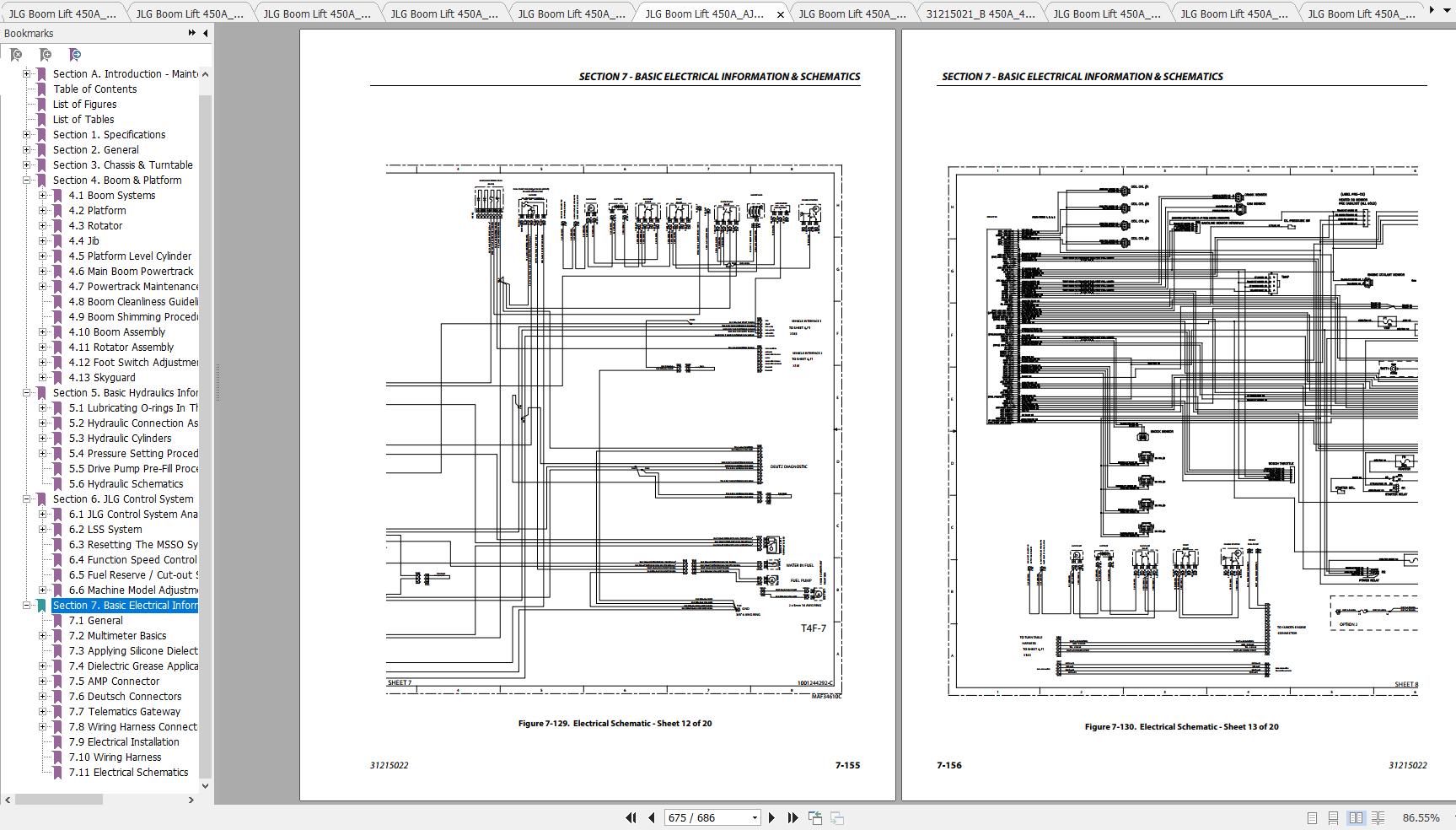The width and height of the screenshot is (1456, 830).
Task: Switch to the 31215021_B 450A document tab
Action: click(979, 13)
